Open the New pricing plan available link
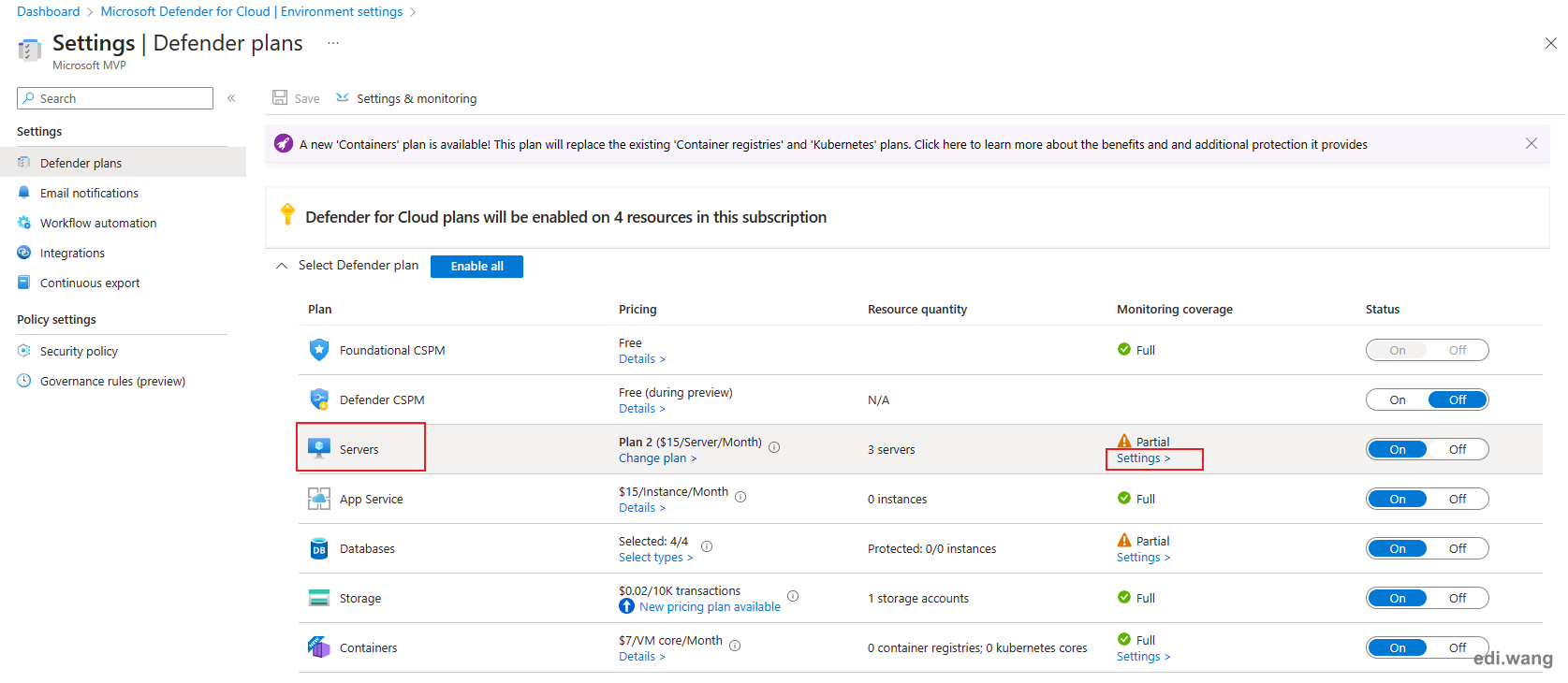Viewport: 1568px width, 683px height. click(710, 607)
